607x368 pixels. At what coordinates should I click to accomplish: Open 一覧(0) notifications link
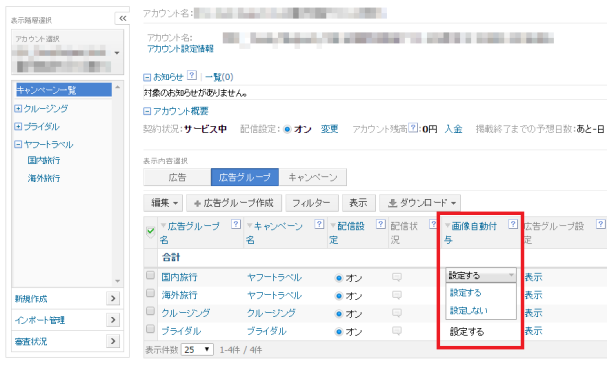(219, 77)
